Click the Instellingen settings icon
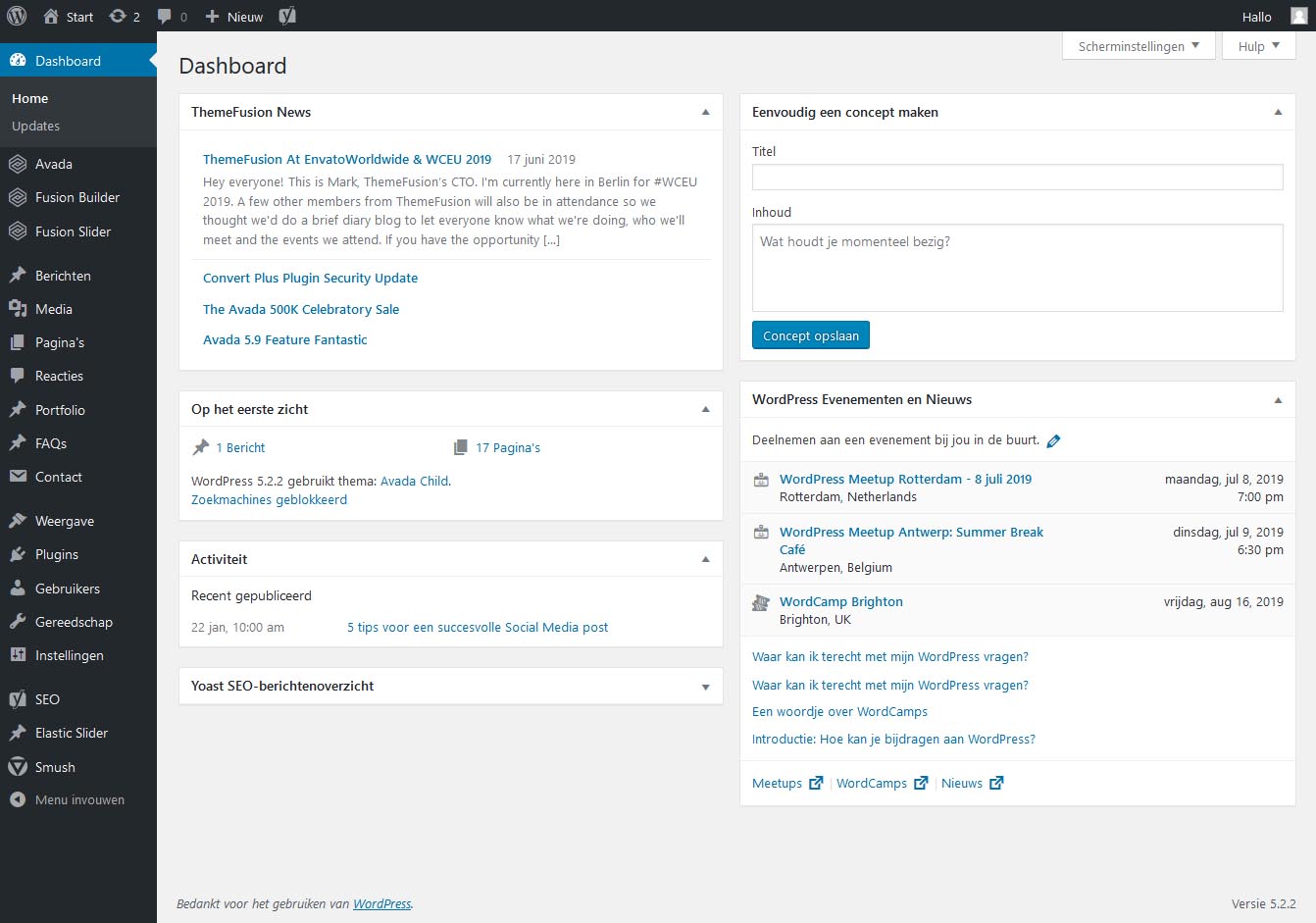 18,655
